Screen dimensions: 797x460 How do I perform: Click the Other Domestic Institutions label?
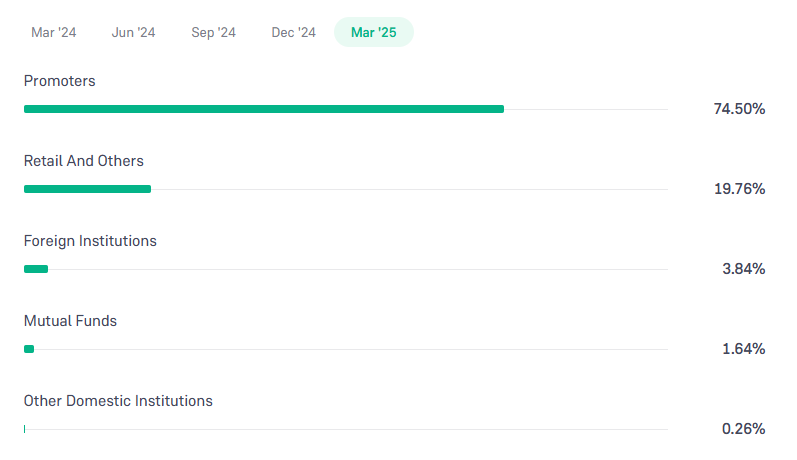click(118, 401)
